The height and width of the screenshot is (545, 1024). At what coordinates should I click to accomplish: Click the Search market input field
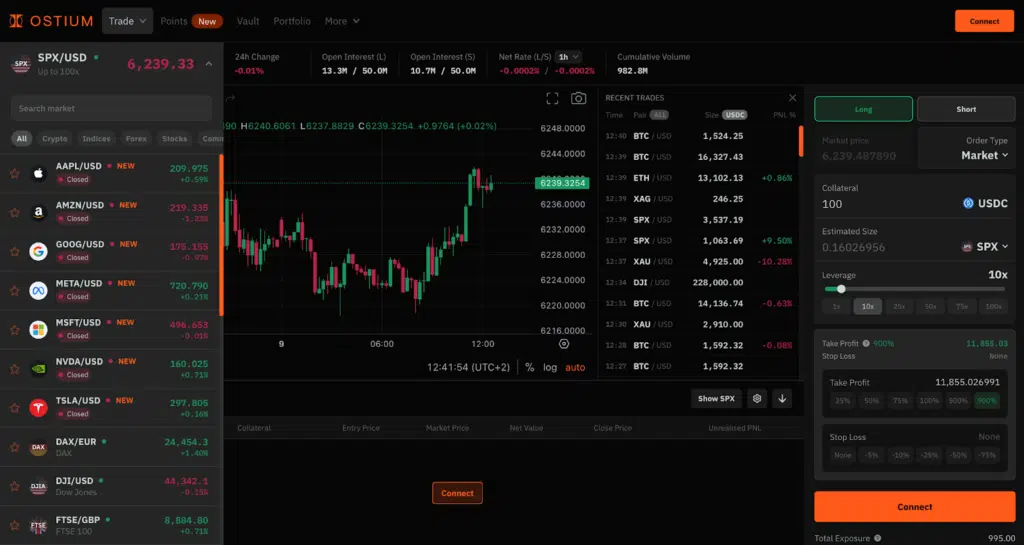[x=111, y=108]
